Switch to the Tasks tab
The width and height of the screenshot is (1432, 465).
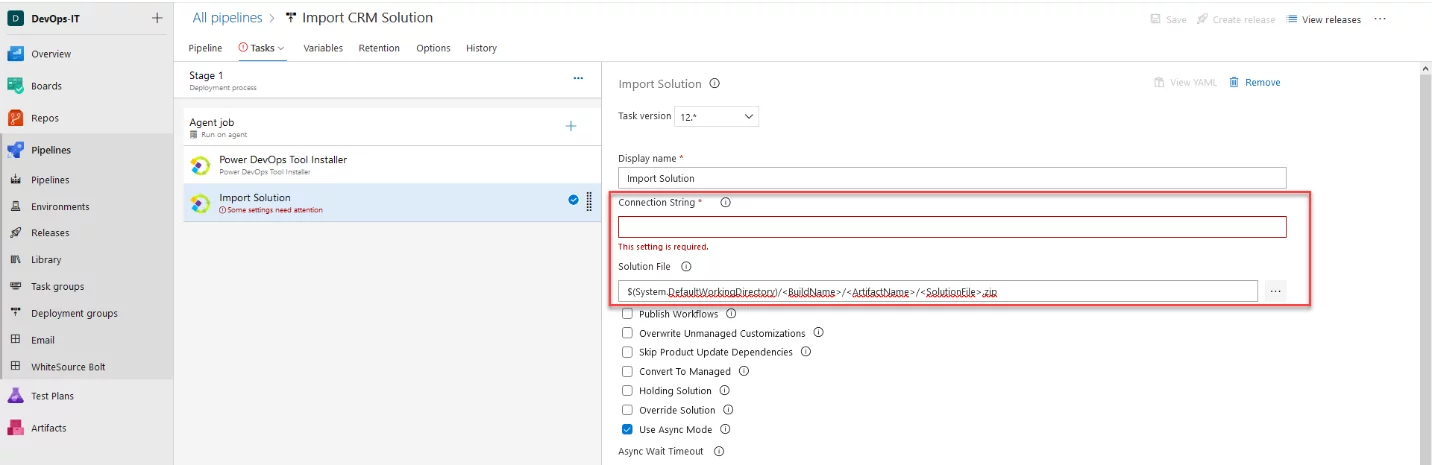tap(262, 48)
